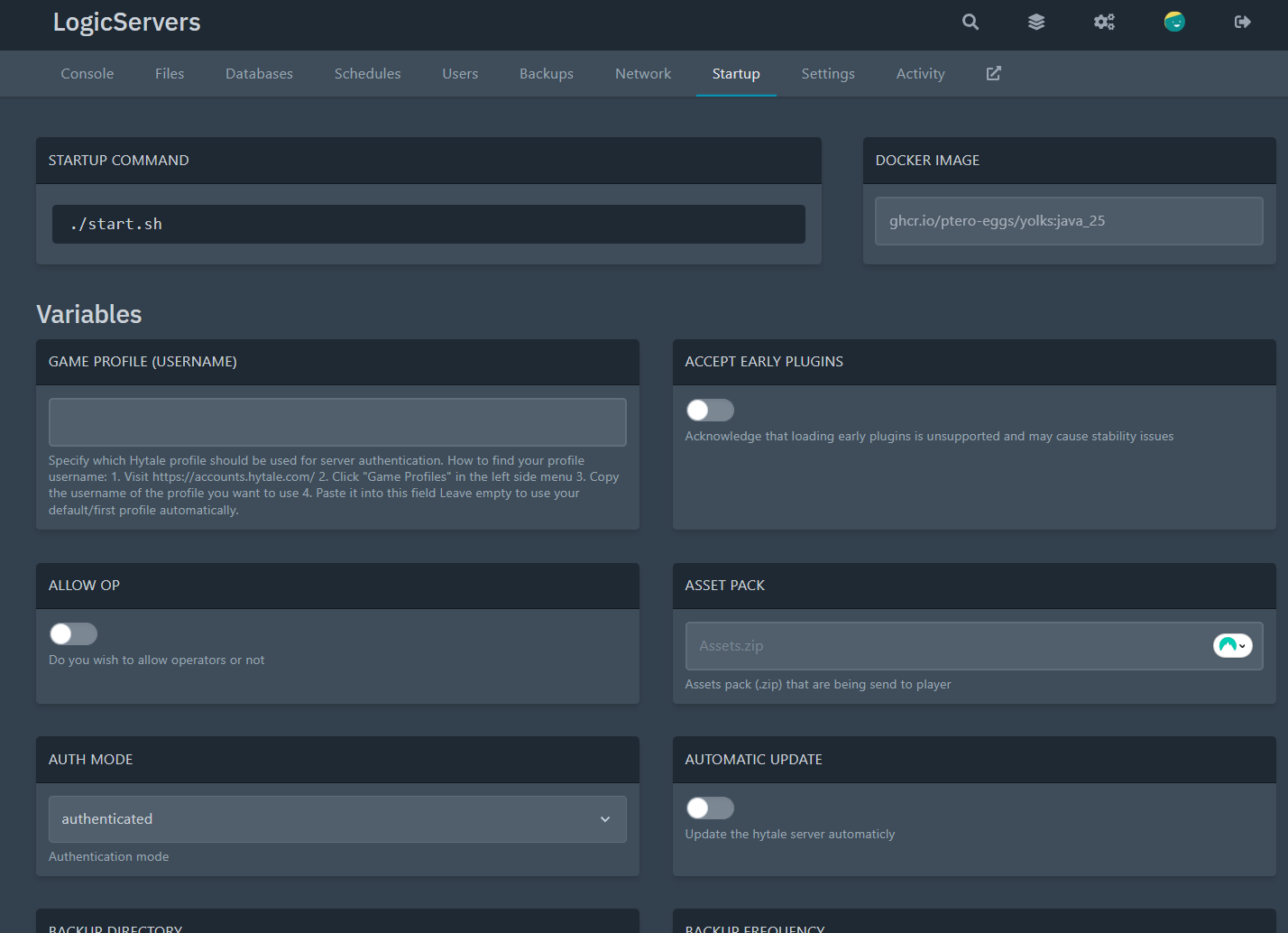Open the search icon in the header
Screen dimensions: 1288x933
pos(970,22)
